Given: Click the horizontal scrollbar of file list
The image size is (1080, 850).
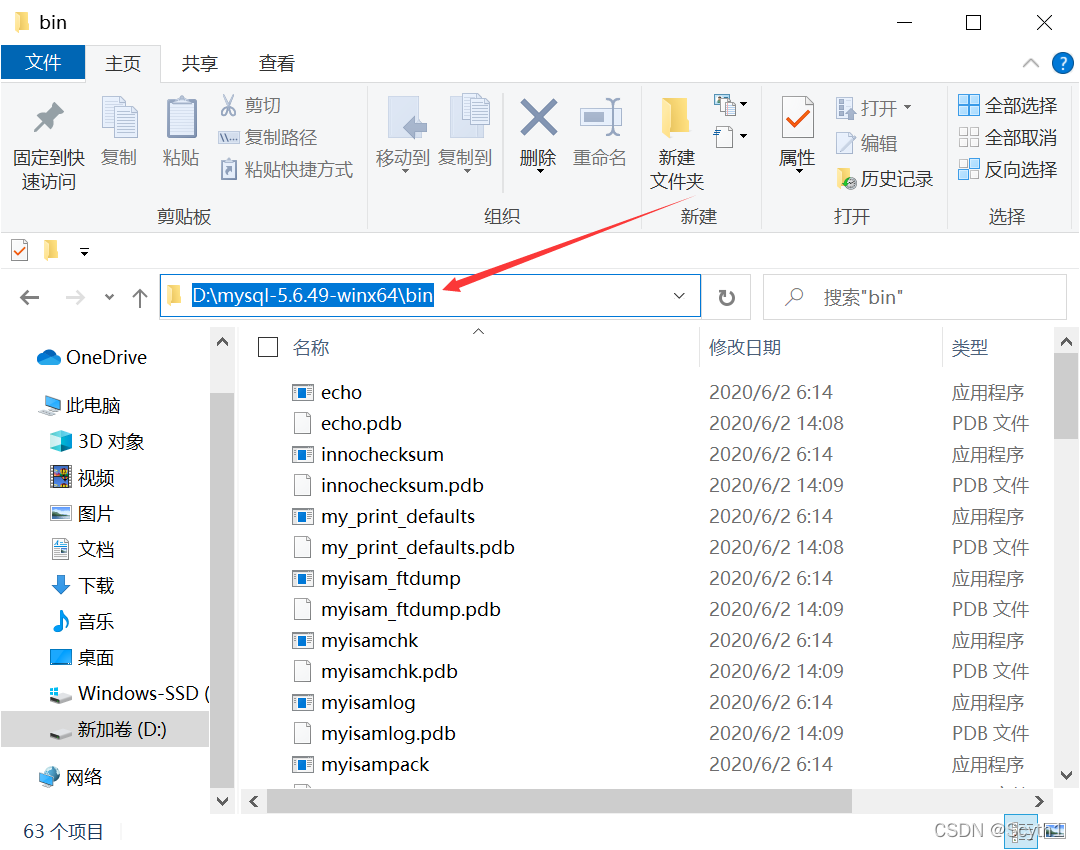Looking at the screenshot, I should click(559, 801).
